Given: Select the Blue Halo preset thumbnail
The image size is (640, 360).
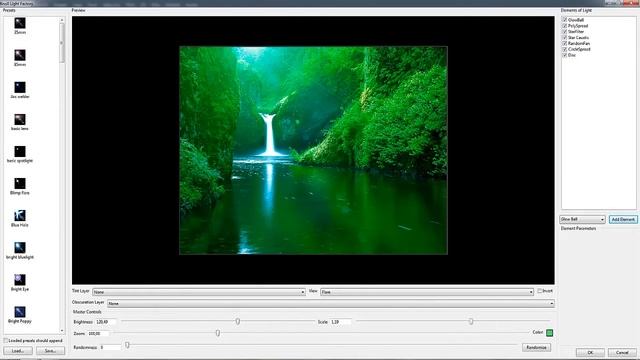Looking at the screenshot, I should click(x=20, y=216).
